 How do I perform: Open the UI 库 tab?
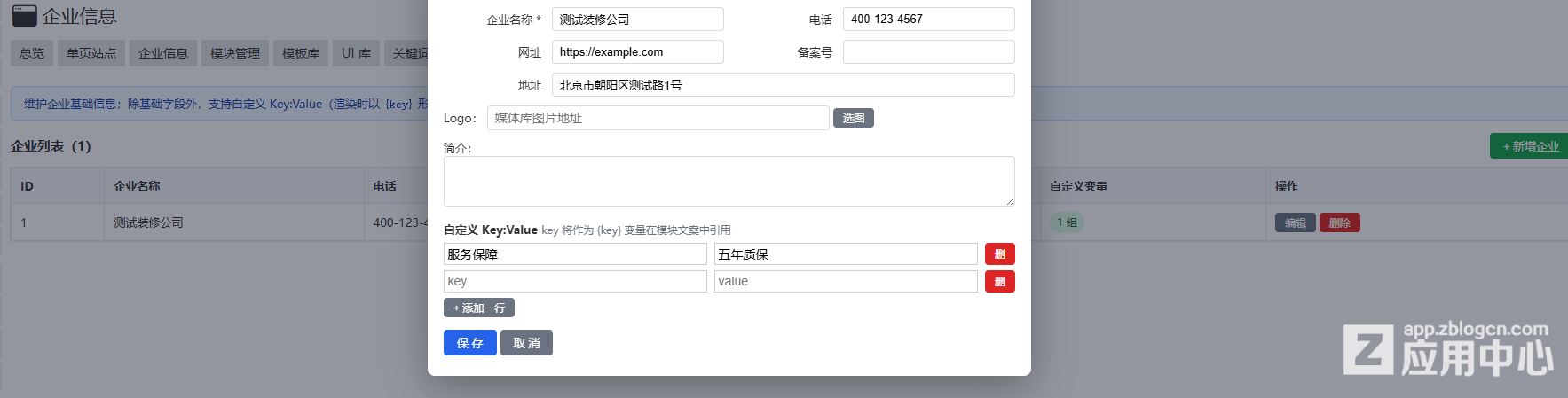(x=357, y=53)
